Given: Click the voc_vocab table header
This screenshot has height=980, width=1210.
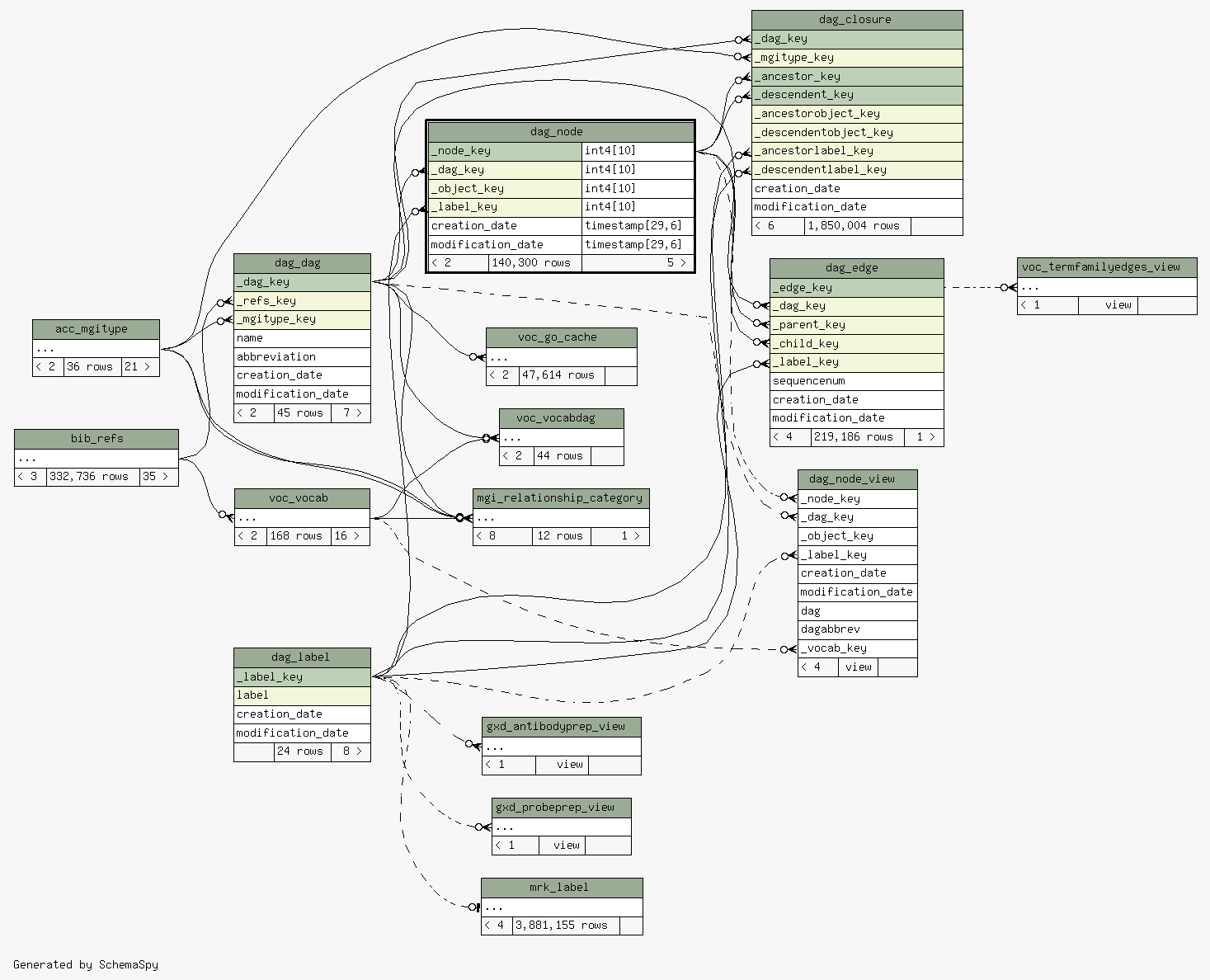Looking at the screenshot, I should pos(302,498).
